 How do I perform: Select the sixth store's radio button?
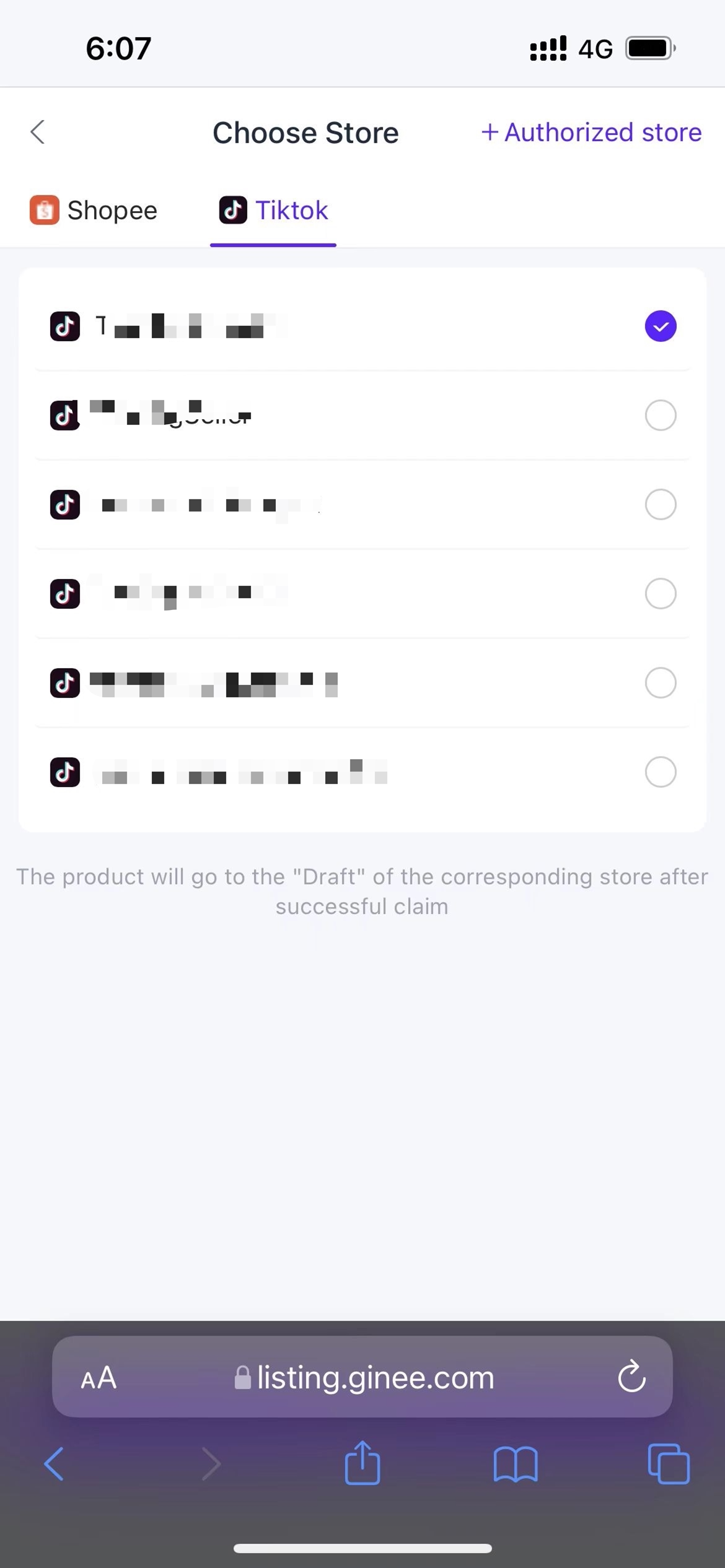pyautogui.click(x=661, y=772)
